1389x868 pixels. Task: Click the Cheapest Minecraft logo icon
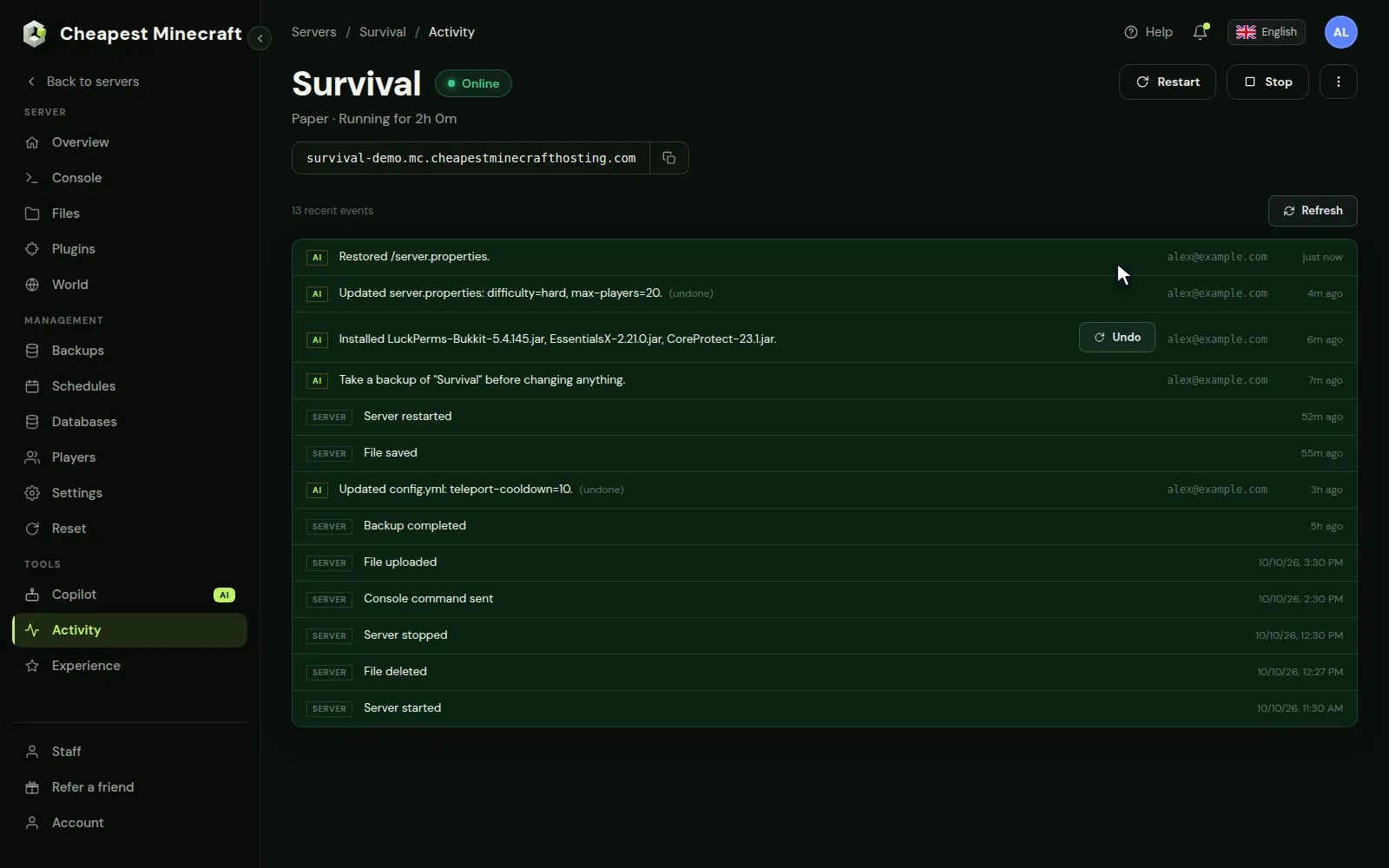(x=35, y=34)
